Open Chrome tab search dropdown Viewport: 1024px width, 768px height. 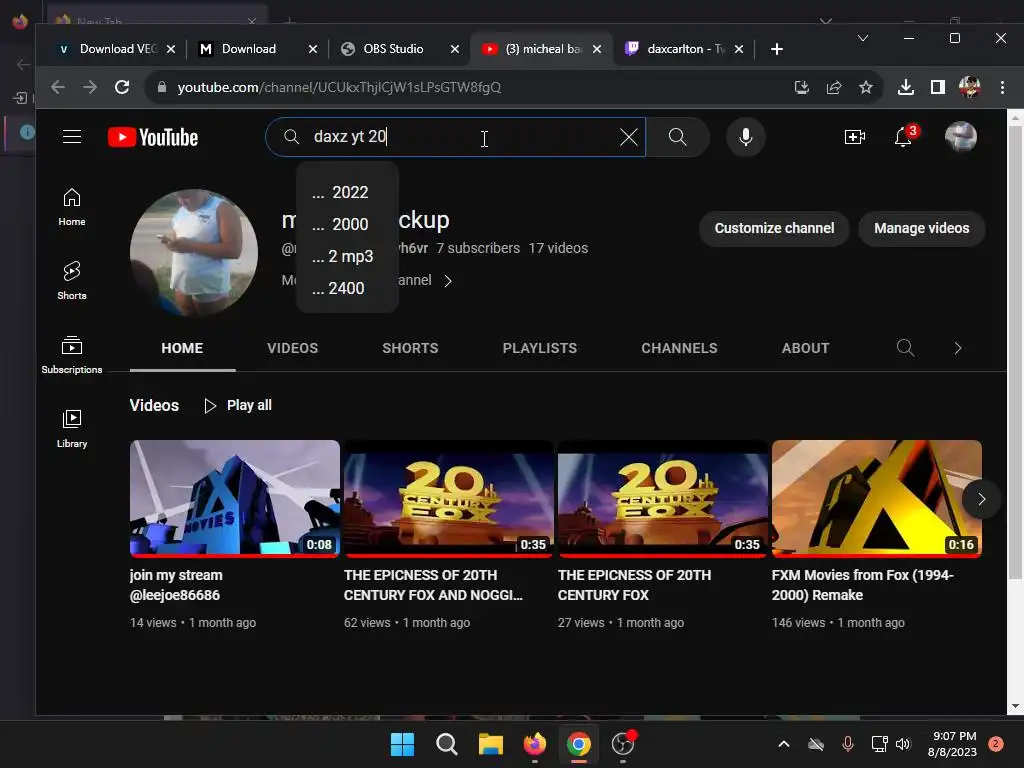tap(863, 39)
